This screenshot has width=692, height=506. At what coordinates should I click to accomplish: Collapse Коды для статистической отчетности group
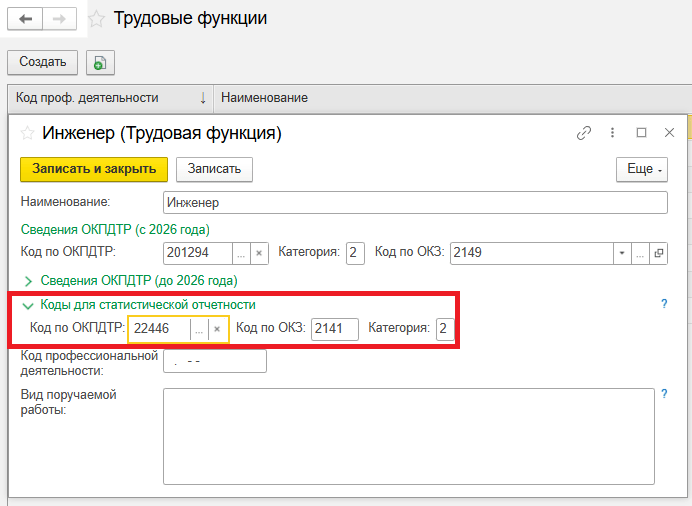(x=28, y=305)
